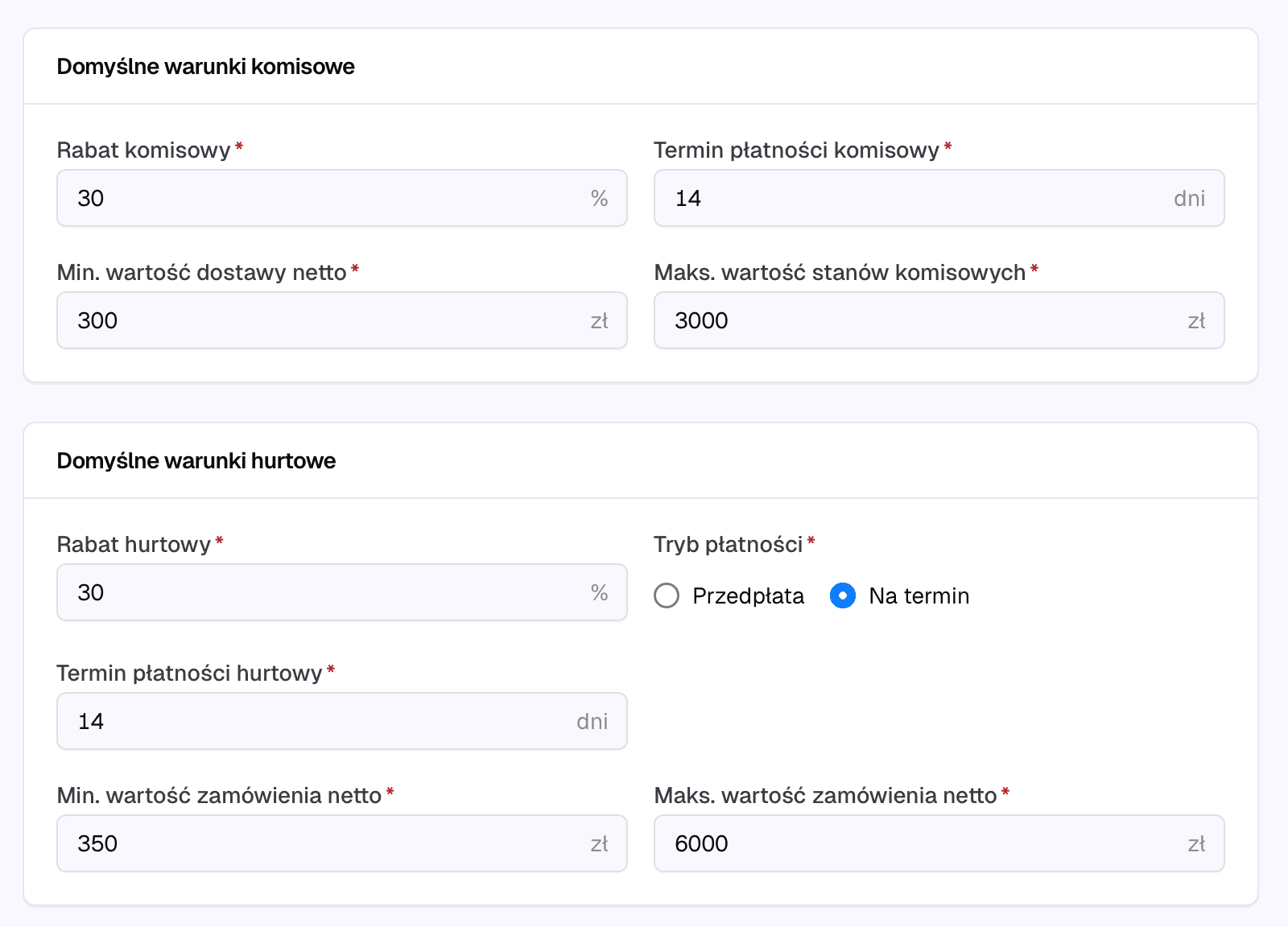This screenshot has width=1288, height=927.
Task: Click the % suffix in Rabat hurtowy field
Action: tap(599, 592)
